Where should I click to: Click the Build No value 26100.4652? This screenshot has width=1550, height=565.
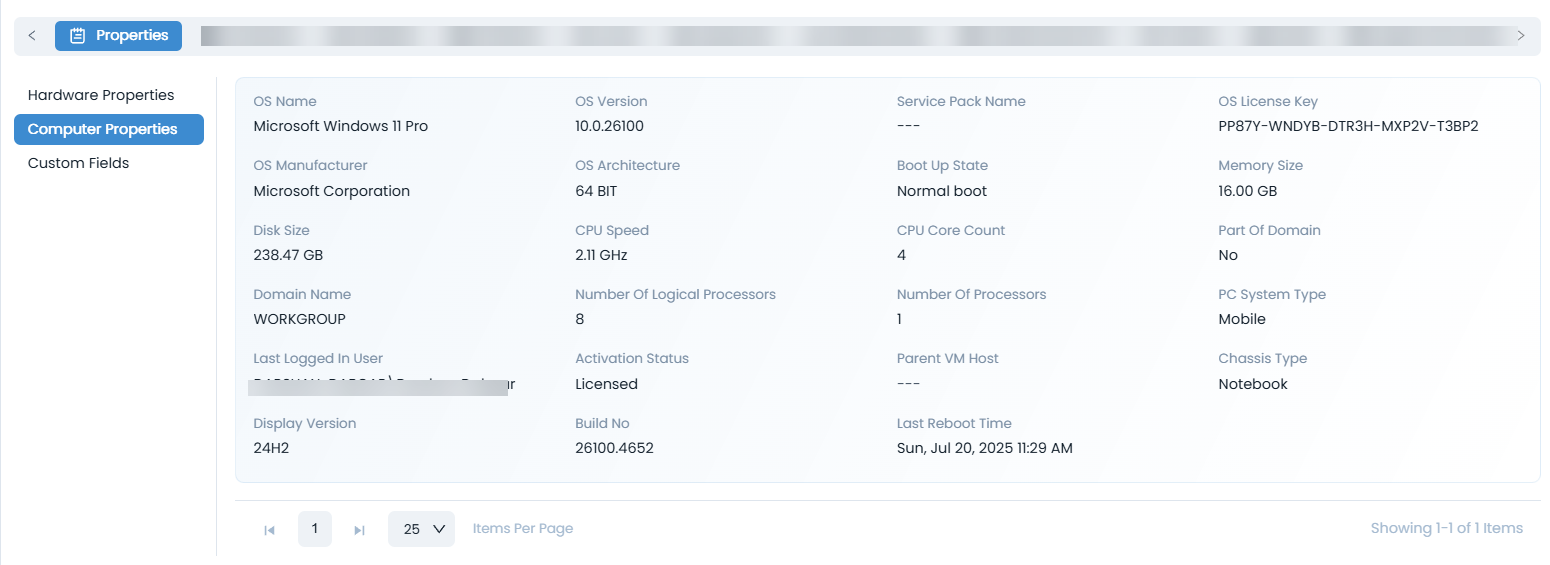[x=614, y=448]
